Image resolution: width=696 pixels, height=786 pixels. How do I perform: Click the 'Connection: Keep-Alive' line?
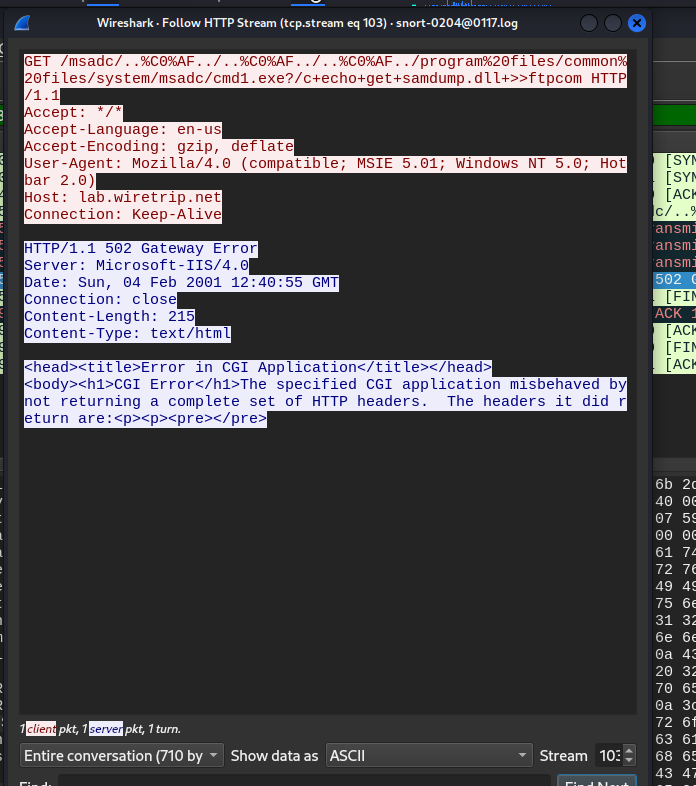123,215
